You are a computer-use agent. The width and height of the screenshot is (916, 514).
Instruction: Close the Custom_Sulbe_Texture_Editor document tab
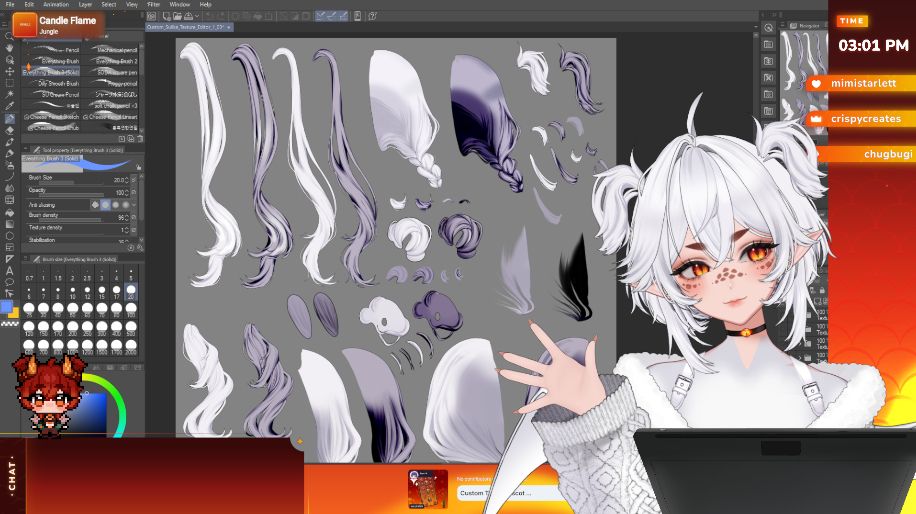click(x=228, y=27)
